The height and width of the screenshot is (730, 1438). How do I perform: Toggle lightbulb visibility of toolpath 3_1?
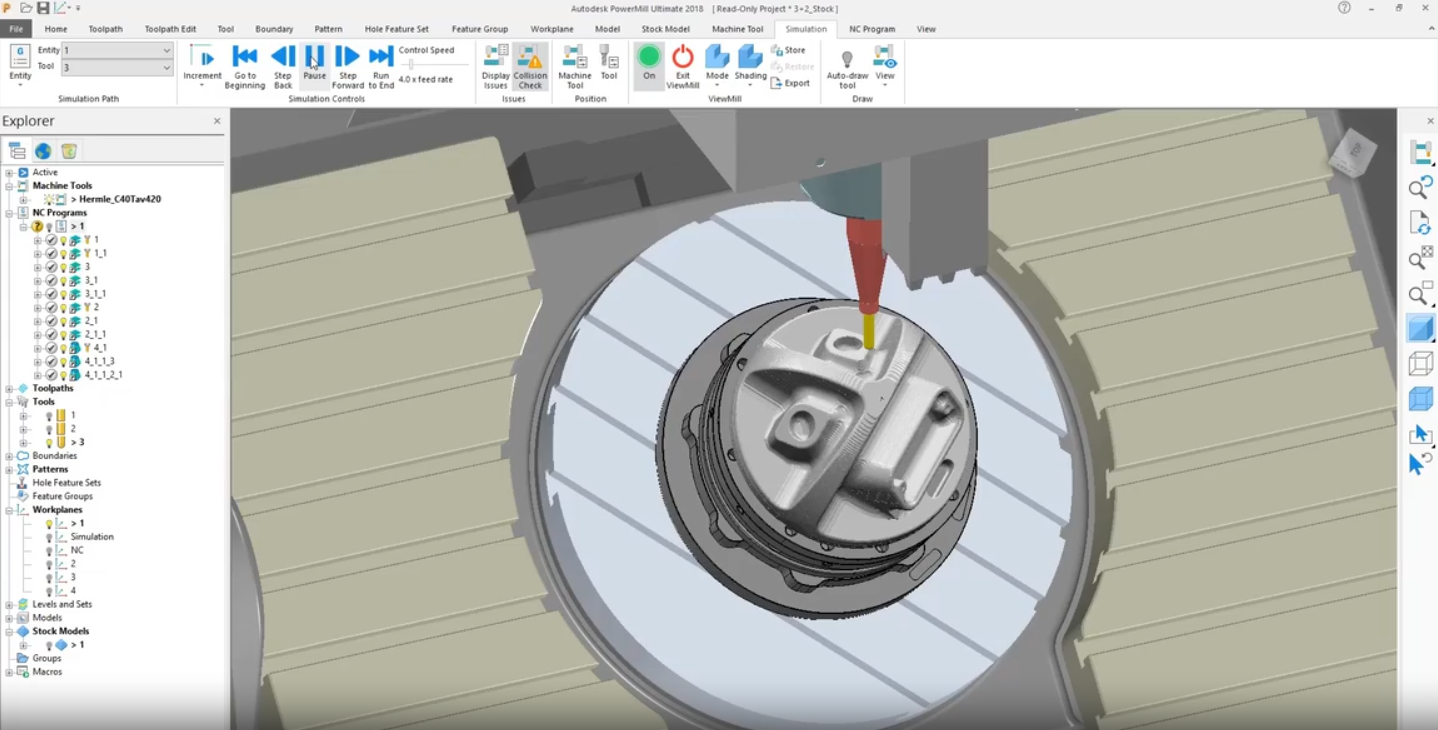(63, 281)
